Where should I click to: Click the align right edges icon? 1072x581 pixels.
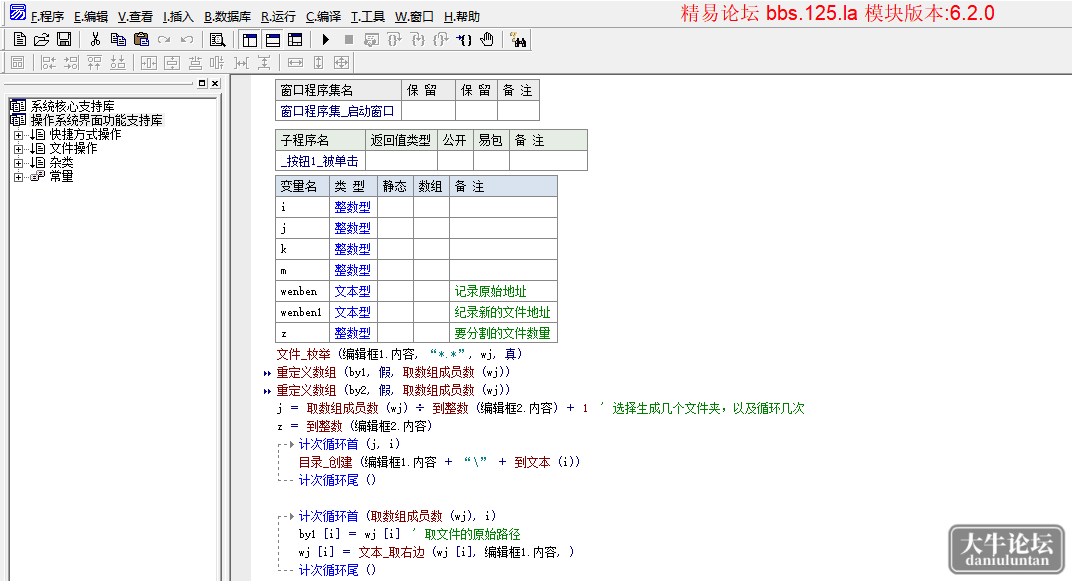pos(71,63)
